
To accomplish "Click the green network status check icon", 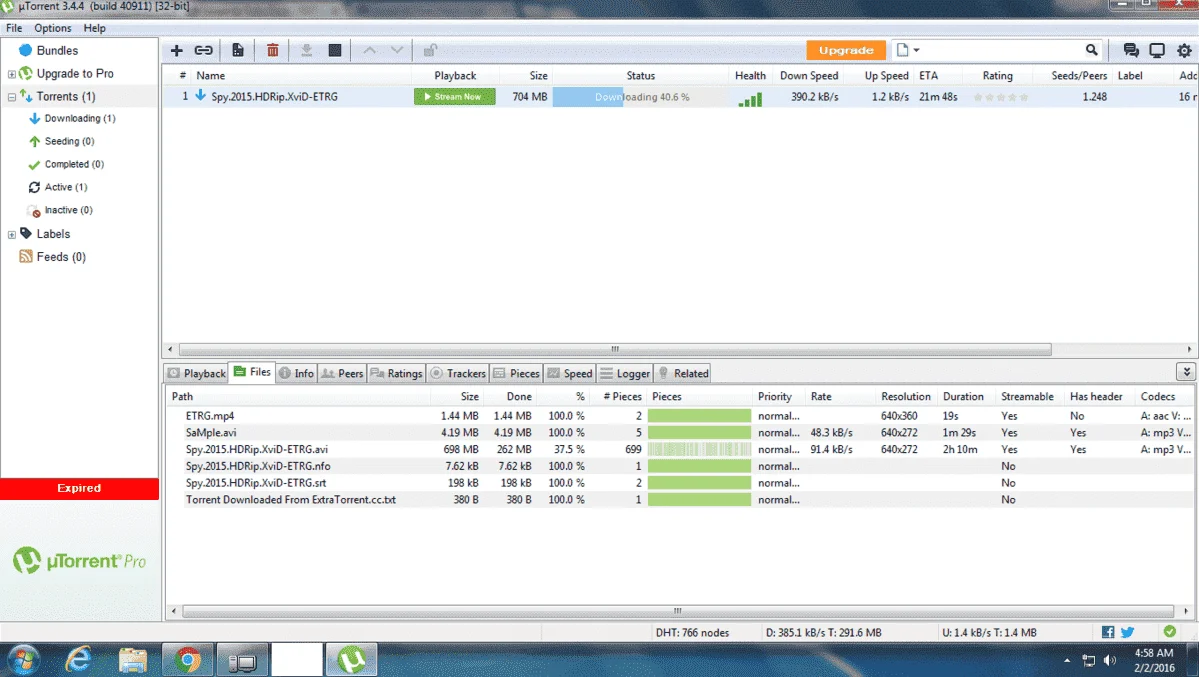I will coord(1169,632).
